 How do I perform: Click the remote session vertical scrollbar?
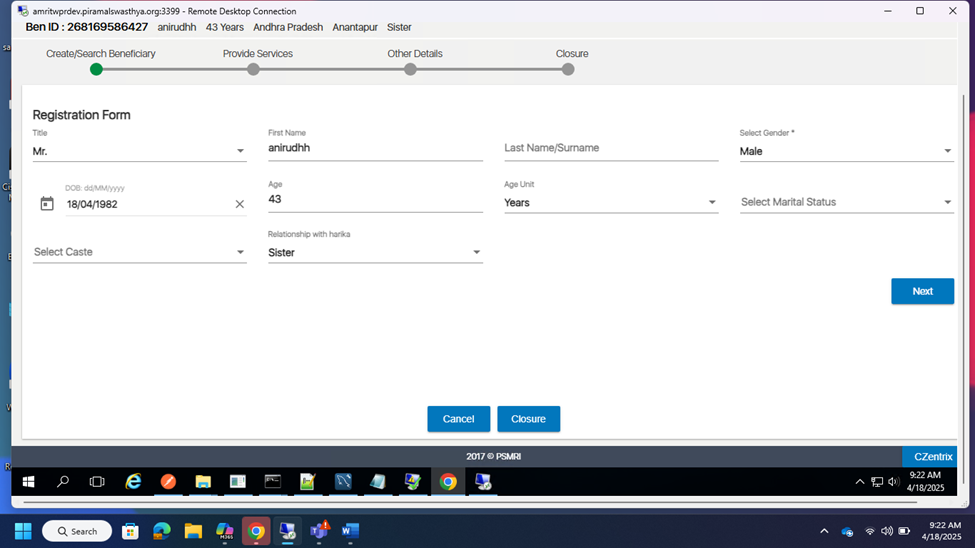point(963,289)
